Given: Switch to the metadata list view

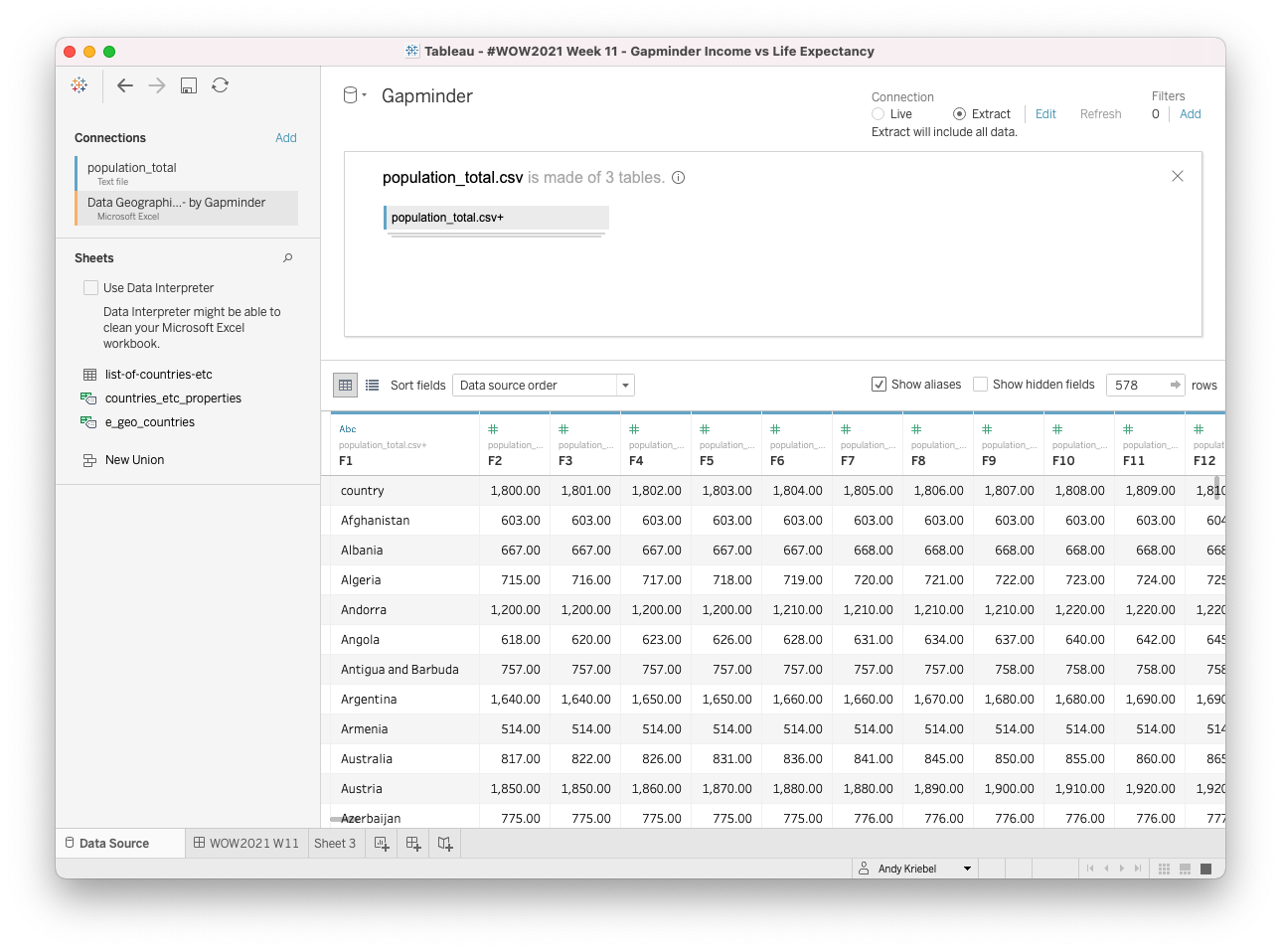Looking at the screenshot, I should pyautogui.click(x=373, y=386).
